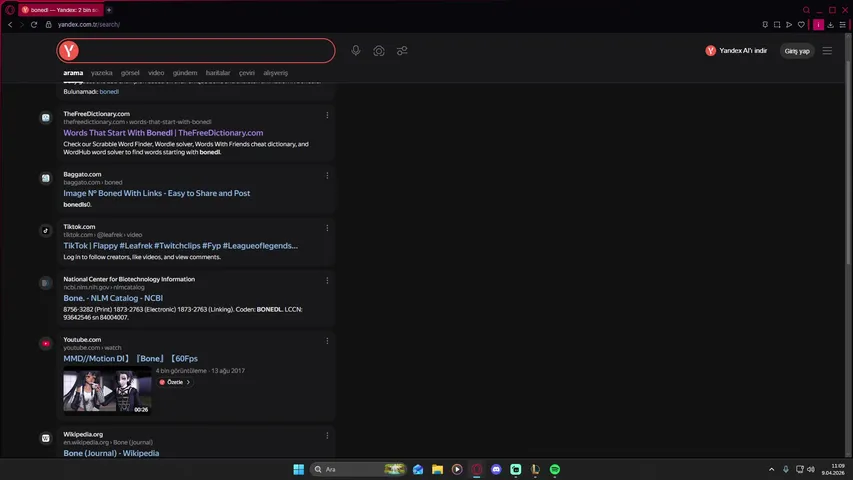Open the TikTok Flappy Leafrek result link

click(x=181, y=246)
